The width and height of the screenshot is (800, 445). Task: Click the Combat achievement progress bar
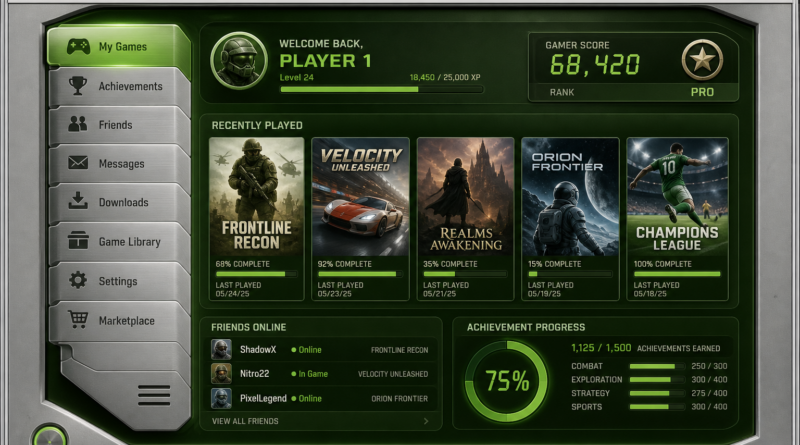[657, 366]
